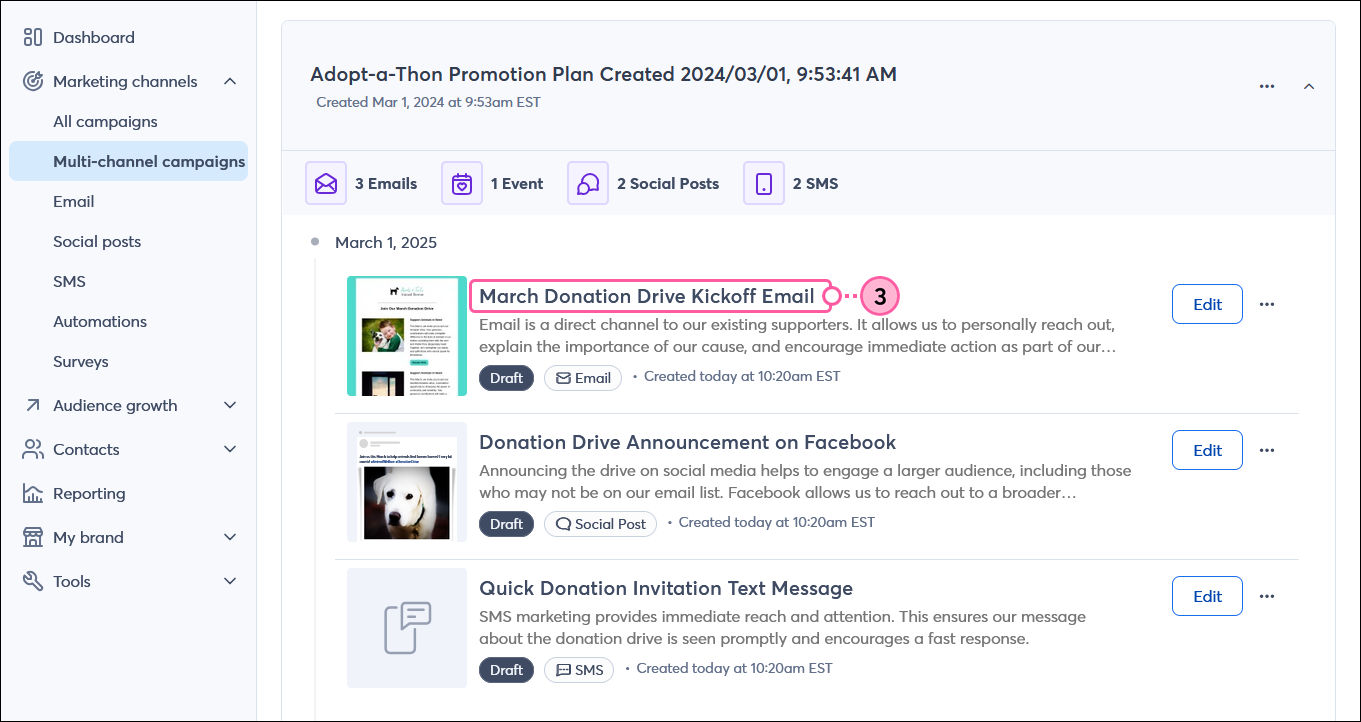
Task: Open more options for Kickoff Email row
Action: (1267, 304)
